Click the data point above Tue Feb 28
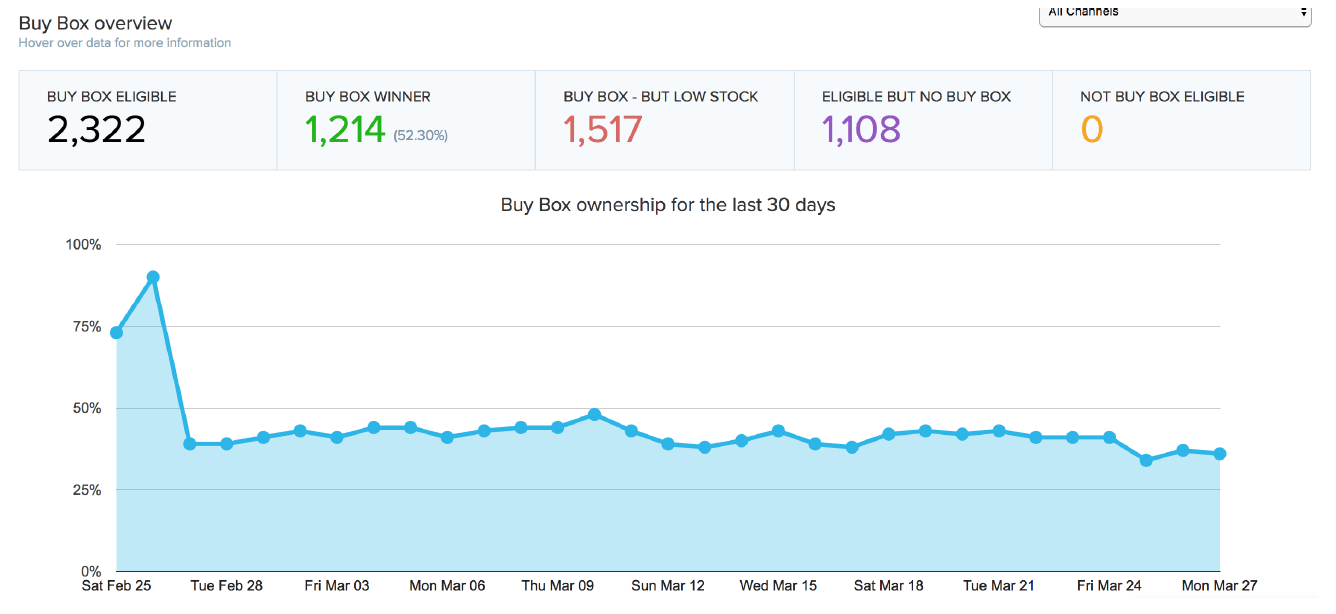1336x614 pixels. click(x=227, y=444)
